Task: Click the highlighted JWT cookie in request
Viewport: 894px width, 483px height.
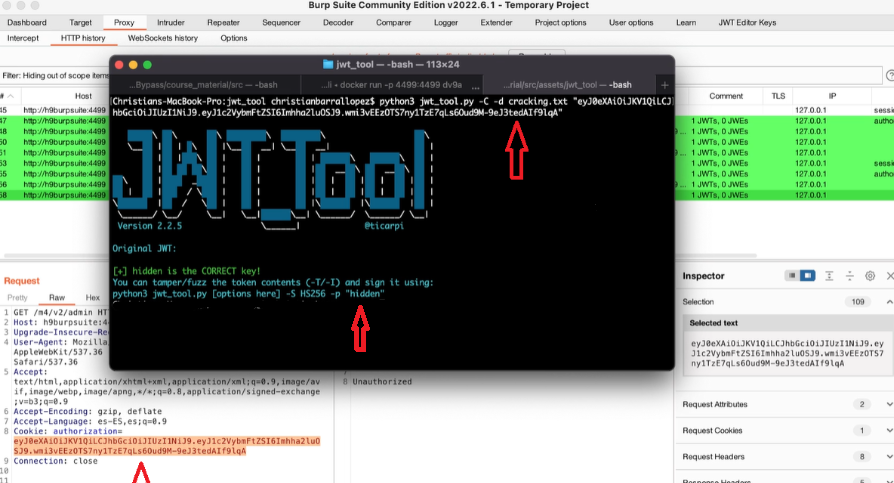Action: tap(166, 446)
